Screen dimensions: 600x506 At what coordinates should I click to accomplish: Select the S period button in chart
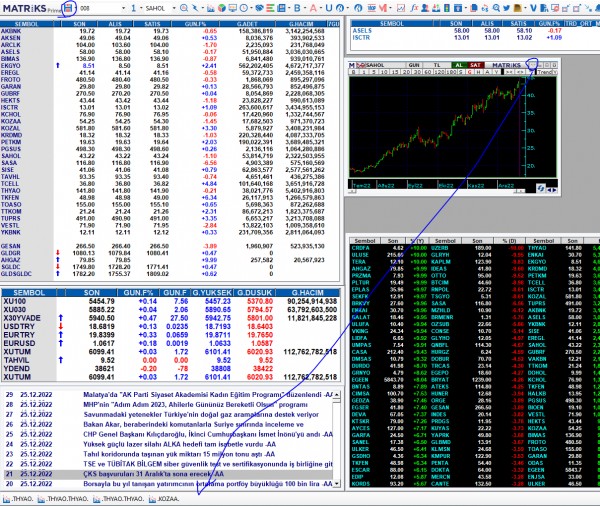(460, 72)
